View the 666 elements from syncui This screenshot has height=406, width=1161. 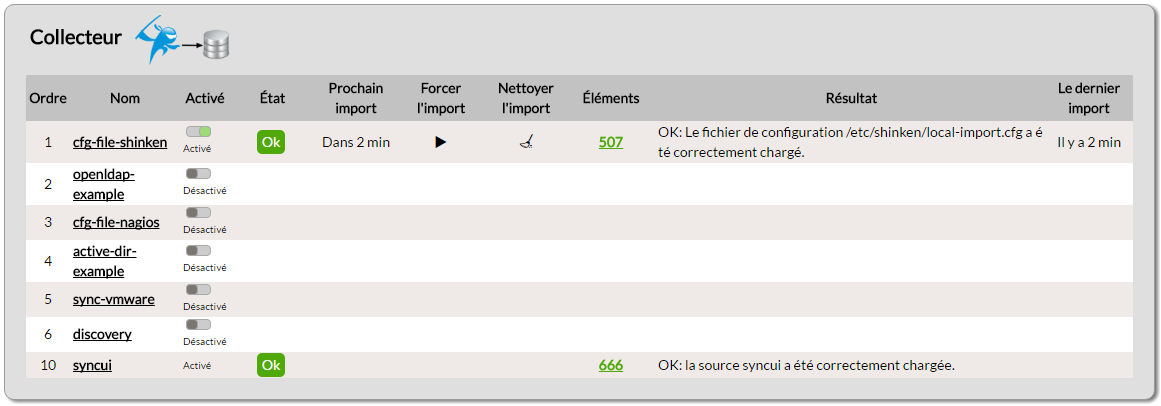click(x=611, y=365)
